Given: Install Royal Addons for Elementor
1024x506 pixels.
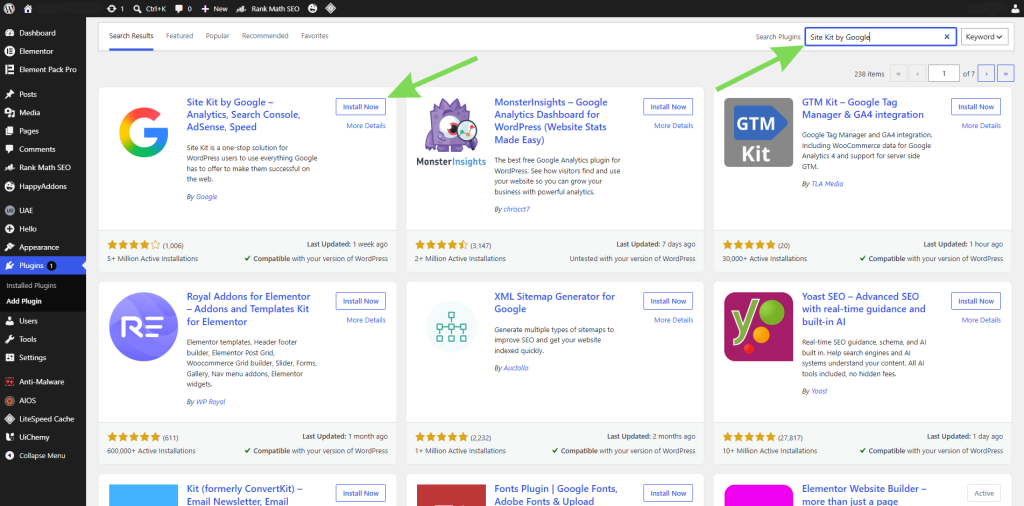Looking at the screenshot, I should 360,301.
